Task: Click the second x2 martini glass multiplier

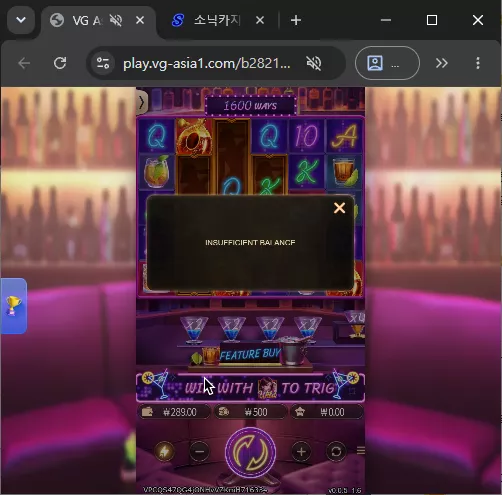Action: [x=232, y=329]
